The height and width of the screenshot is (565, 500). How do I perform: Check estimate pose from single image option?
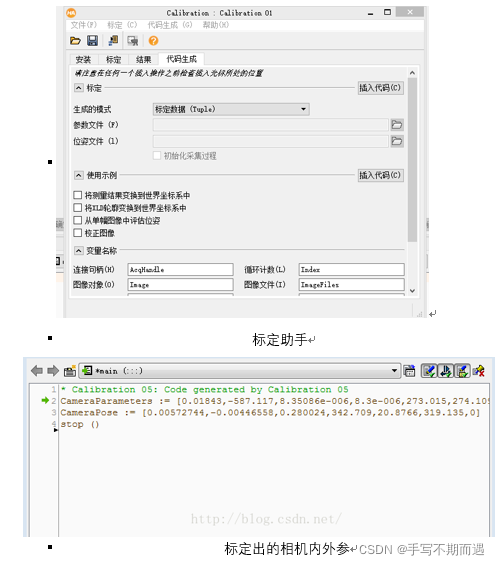click(x=77, y=220)
